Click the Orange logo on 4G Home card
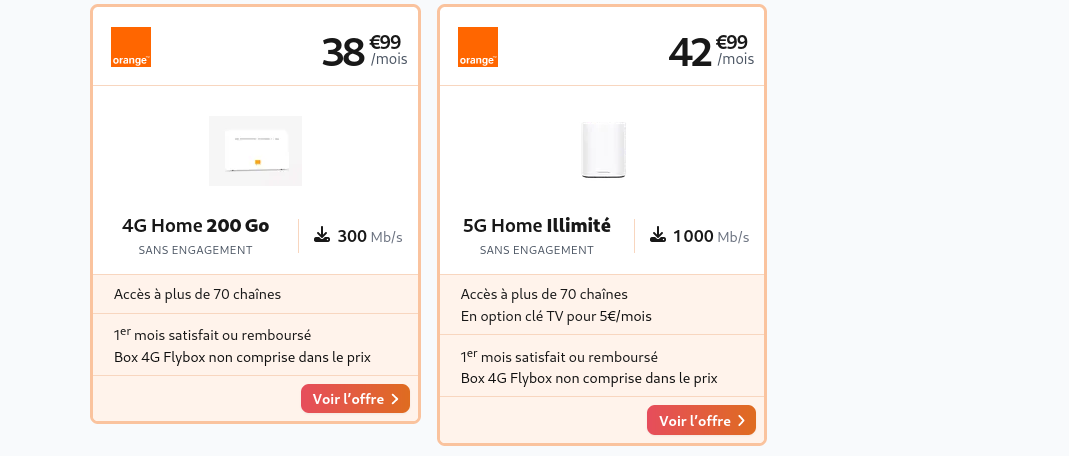The width and height of the screenshot is (1069, 456). 130,47
